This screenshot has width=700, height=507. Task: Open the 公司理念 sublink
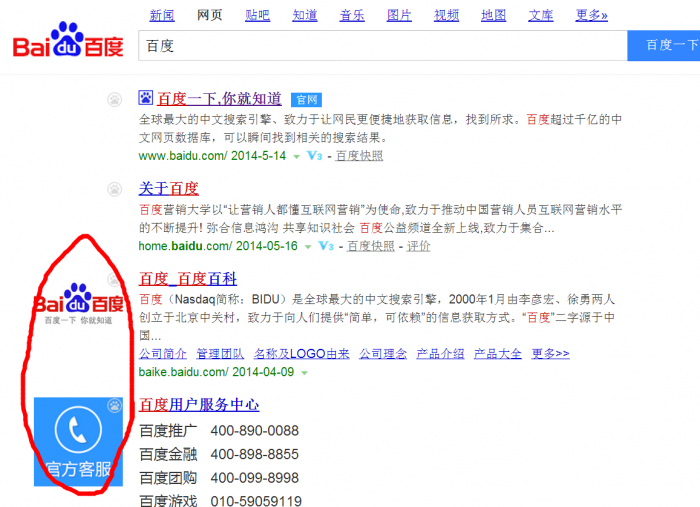point(383,354)
